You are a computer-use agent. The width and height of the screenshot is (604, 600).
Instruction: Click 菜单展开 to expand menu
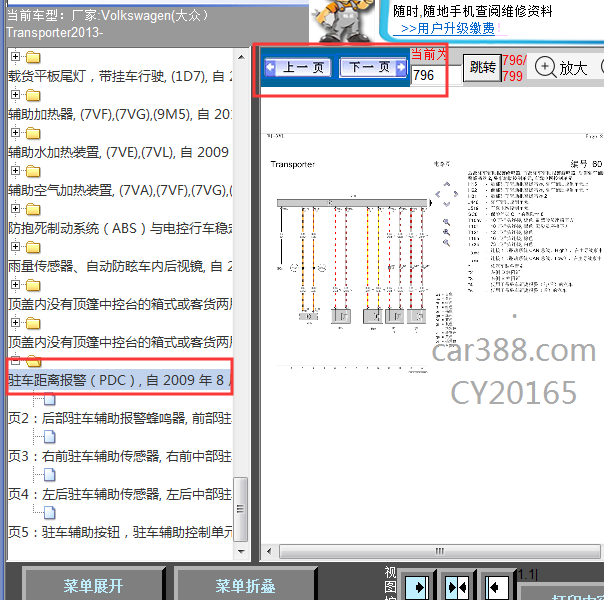coord(93,586)
